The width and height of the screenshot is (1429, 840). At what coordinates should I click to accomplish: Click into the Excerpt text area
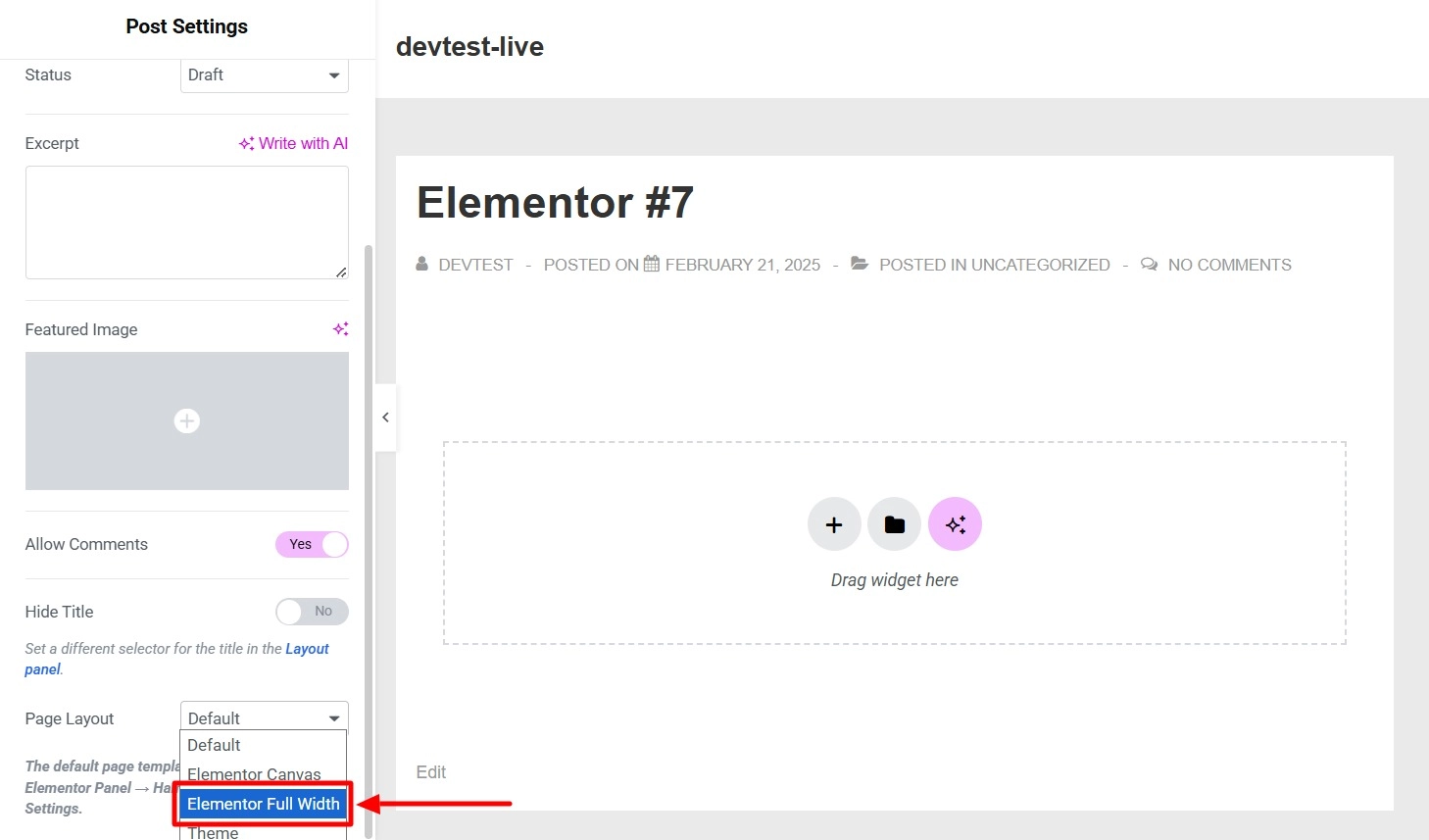pos(187,222)
